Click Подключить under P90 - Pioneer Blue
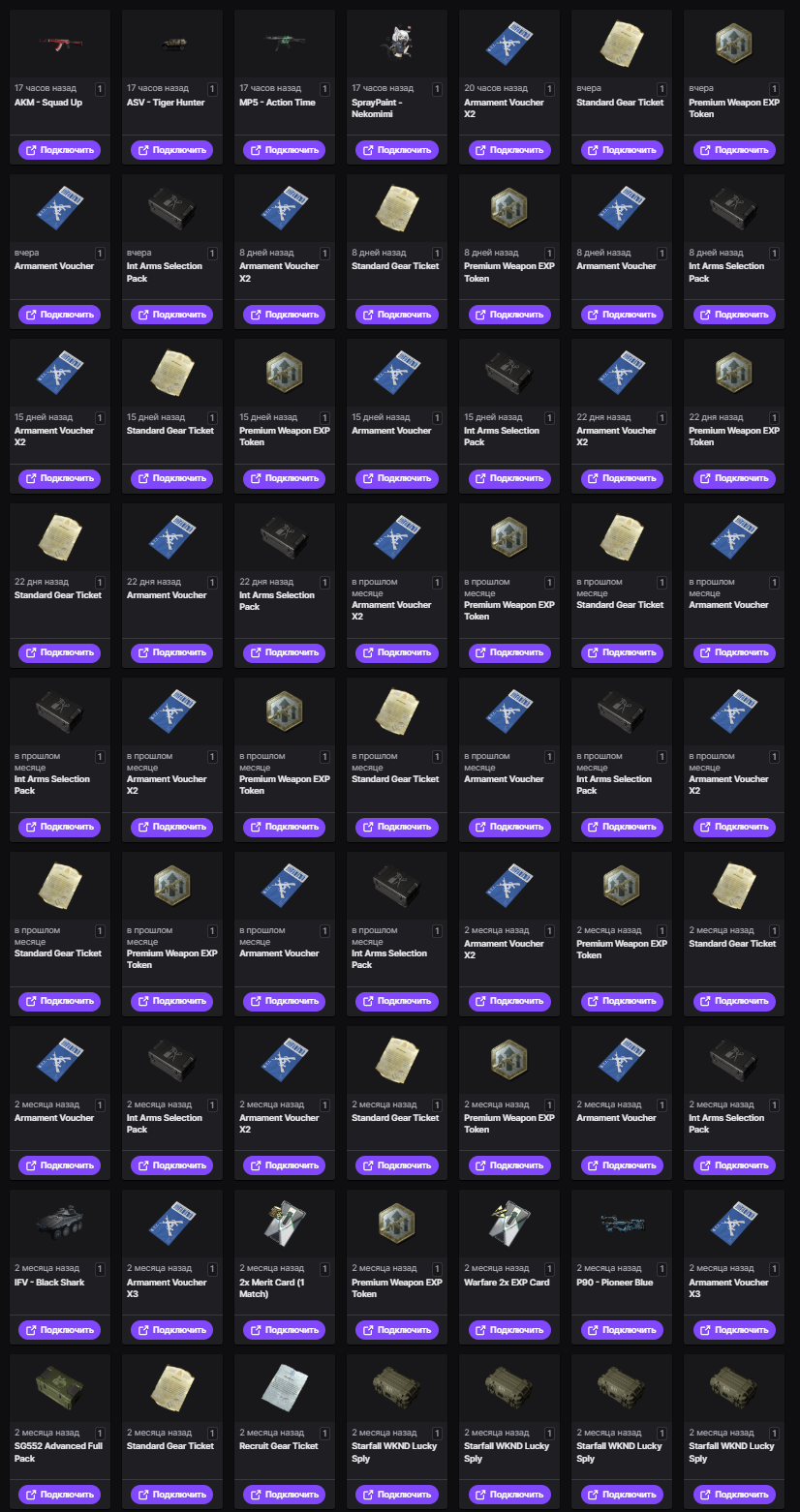The height and width of the screenshot is (1512, 800). [622, 1330]
